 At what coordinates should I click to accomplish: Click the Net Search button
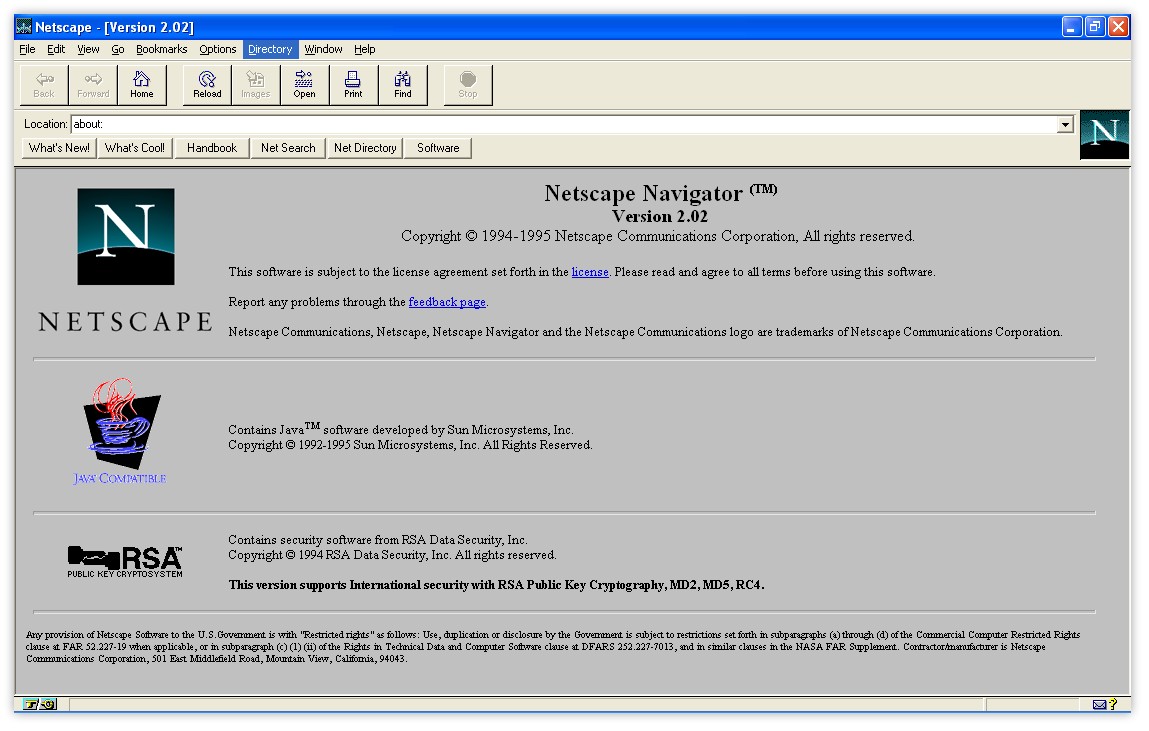point(288,148)
